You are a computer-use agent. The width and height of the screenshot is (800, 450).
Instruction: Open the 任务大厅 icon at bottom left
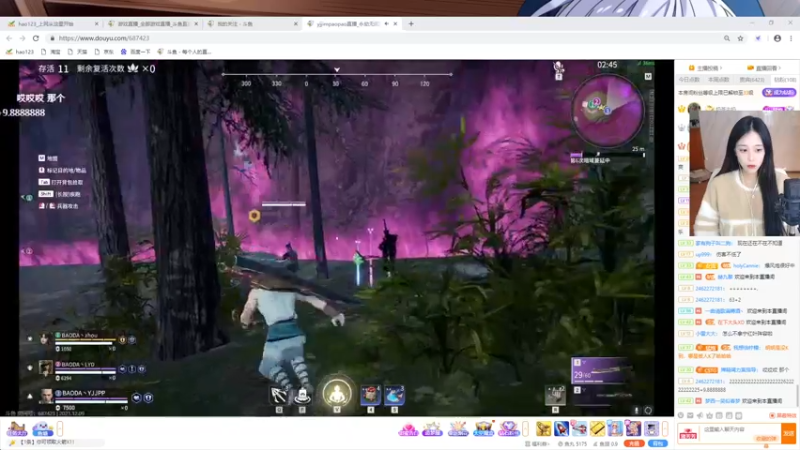(16, 429)
